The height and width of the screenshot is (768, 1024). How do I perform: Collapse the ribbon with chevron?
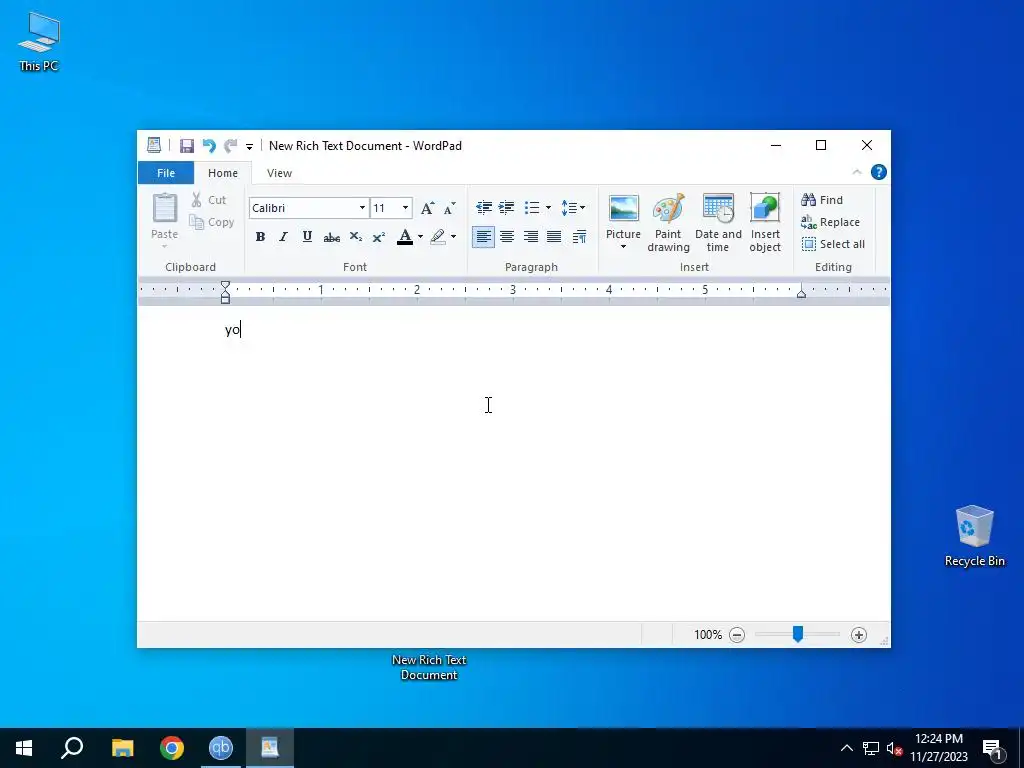pos(857,172)
